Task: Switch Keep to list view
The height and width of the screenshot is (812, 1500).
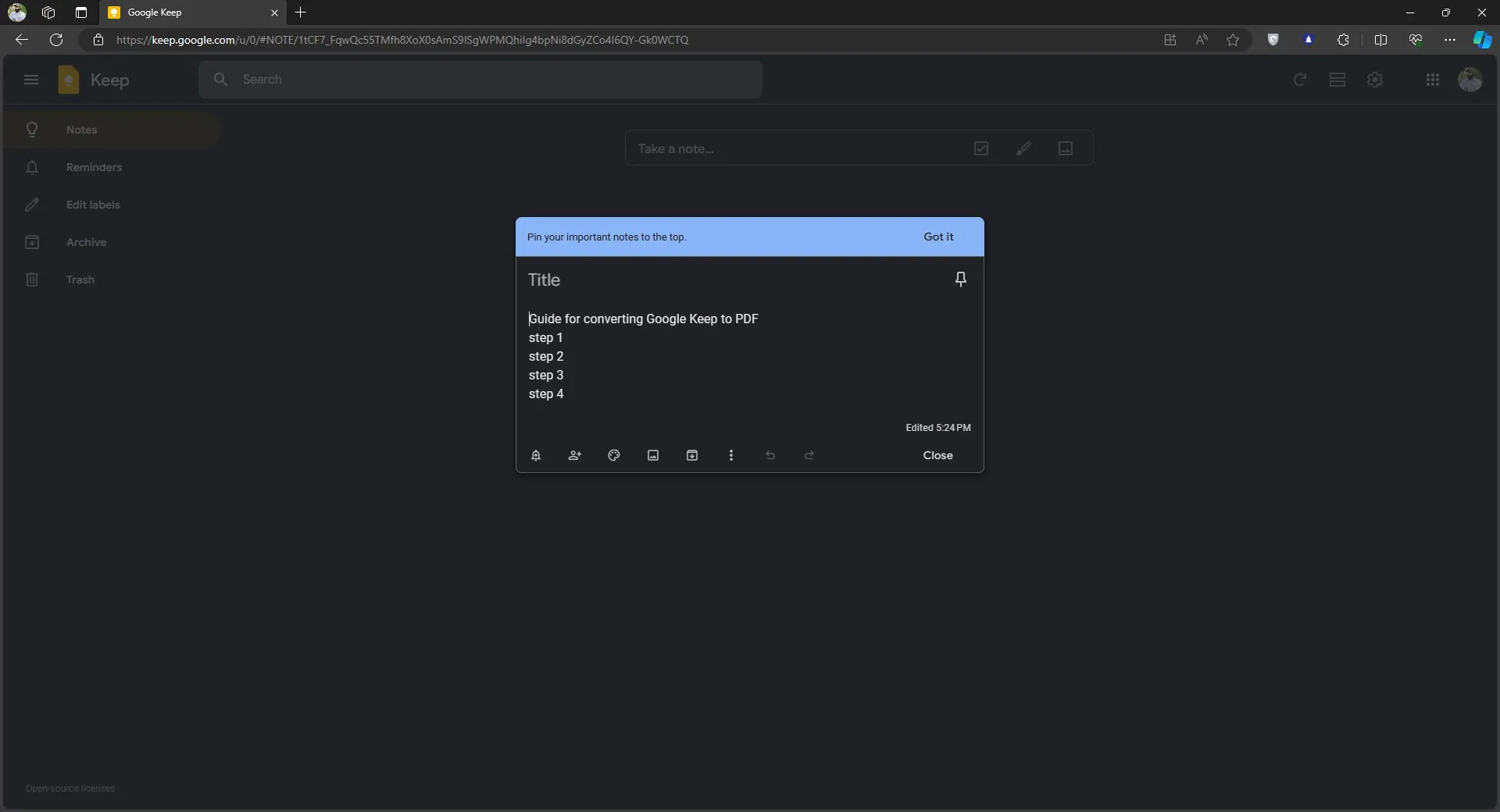Action: click(1337, 80)
